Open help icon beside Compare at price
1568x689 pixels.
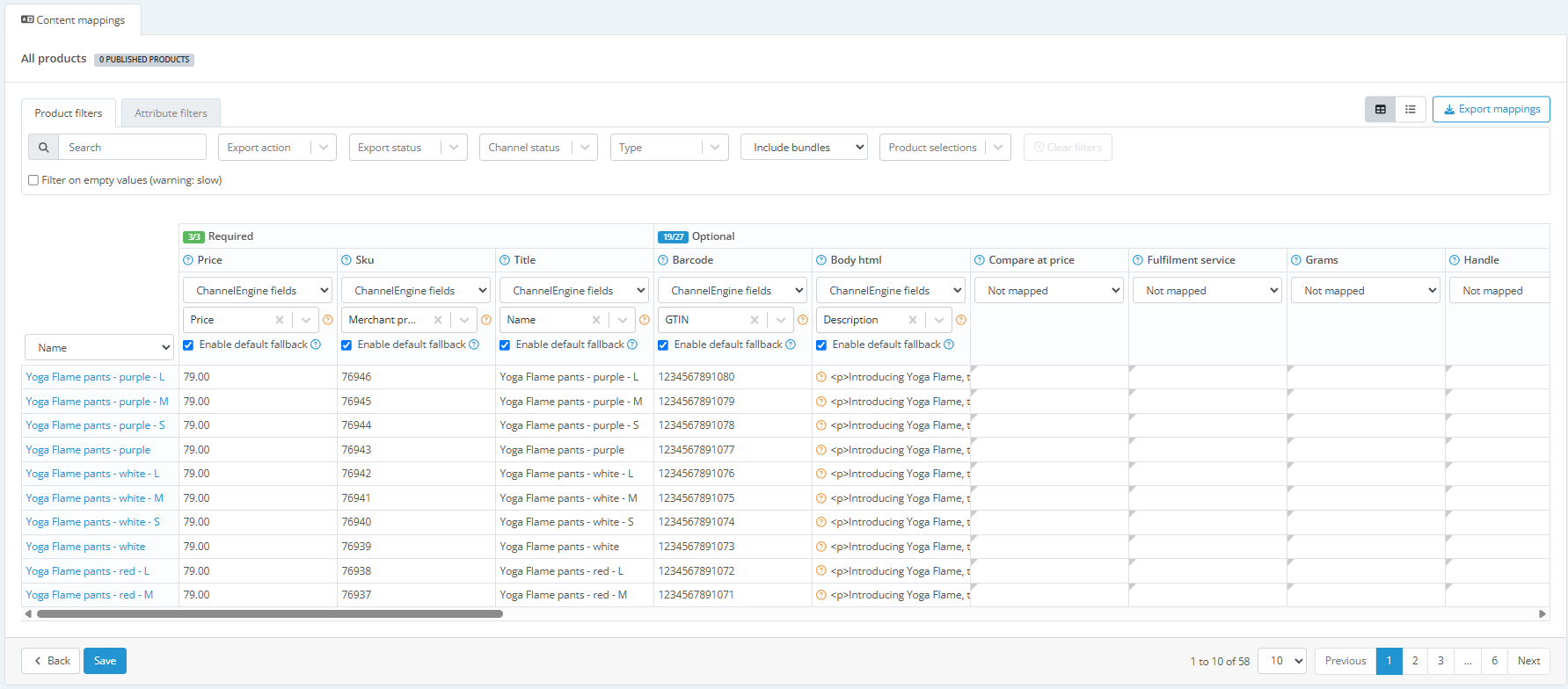coord(980,260)
